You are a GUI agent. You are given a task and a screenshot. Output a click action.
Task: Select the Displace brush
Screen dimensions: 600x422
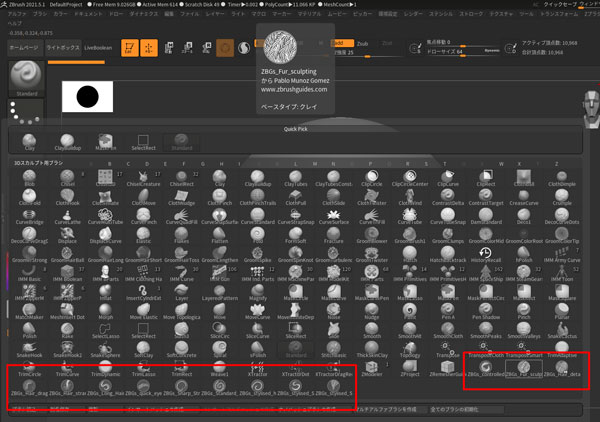click(x=67, y=236)
